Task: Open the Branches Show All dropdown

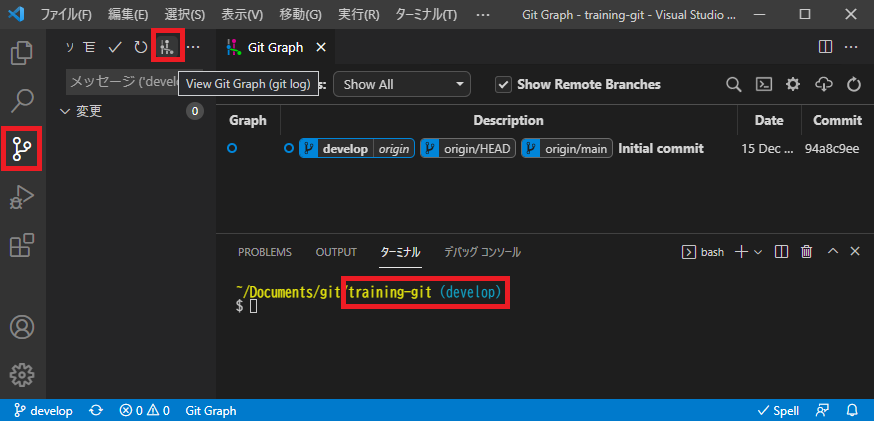Action: (x=402, y=84)
